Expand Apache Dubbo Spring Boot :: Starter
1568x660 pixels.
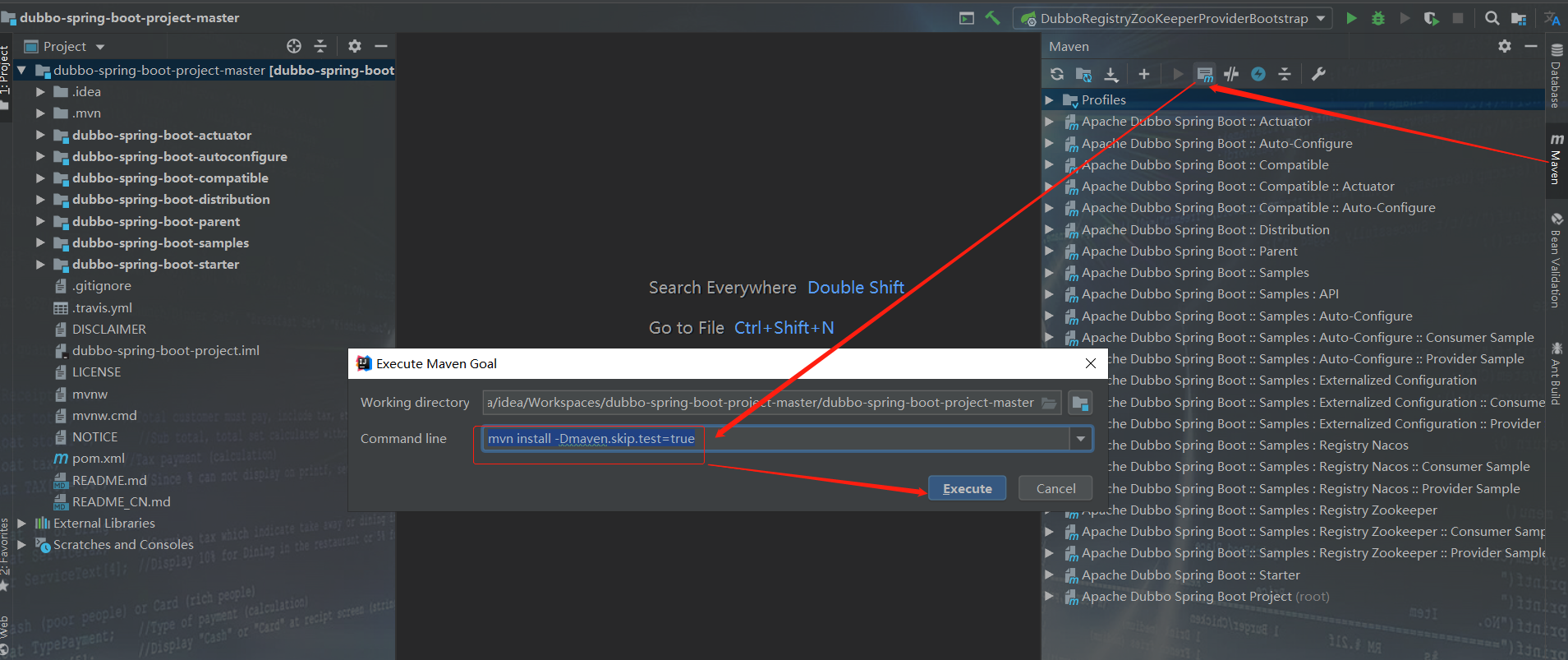point(1049,575)
